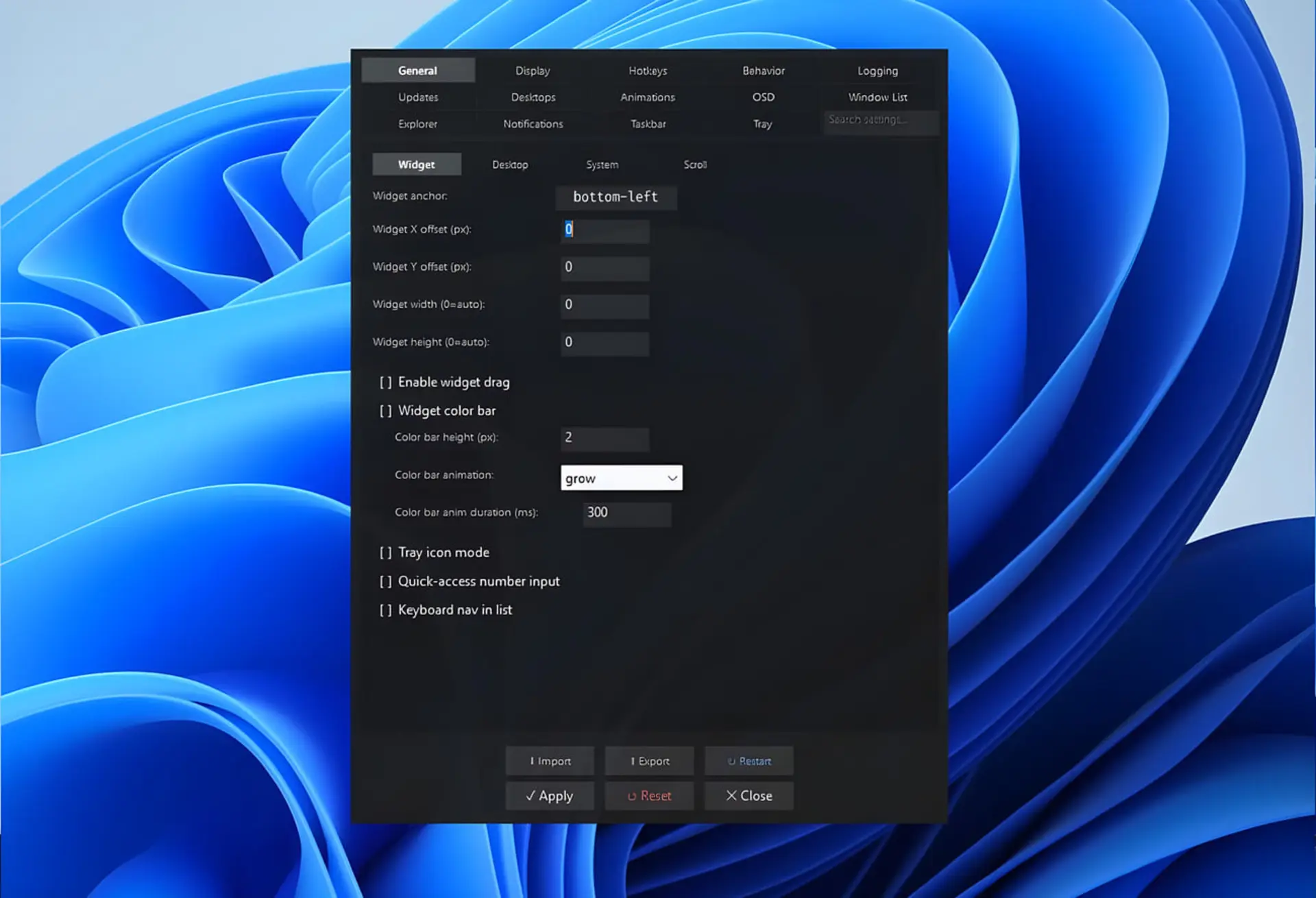Switch to the Updates tab
1316x898 pixels.
[418, 97]
